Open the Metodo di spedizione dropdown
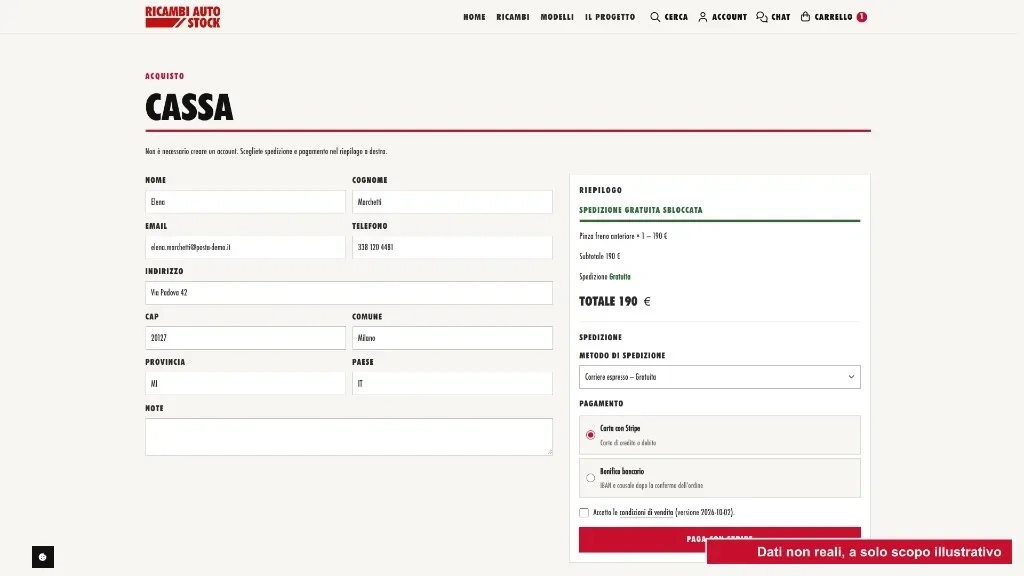This screenshot has width=1024, height=576. [x=720, y=377]
